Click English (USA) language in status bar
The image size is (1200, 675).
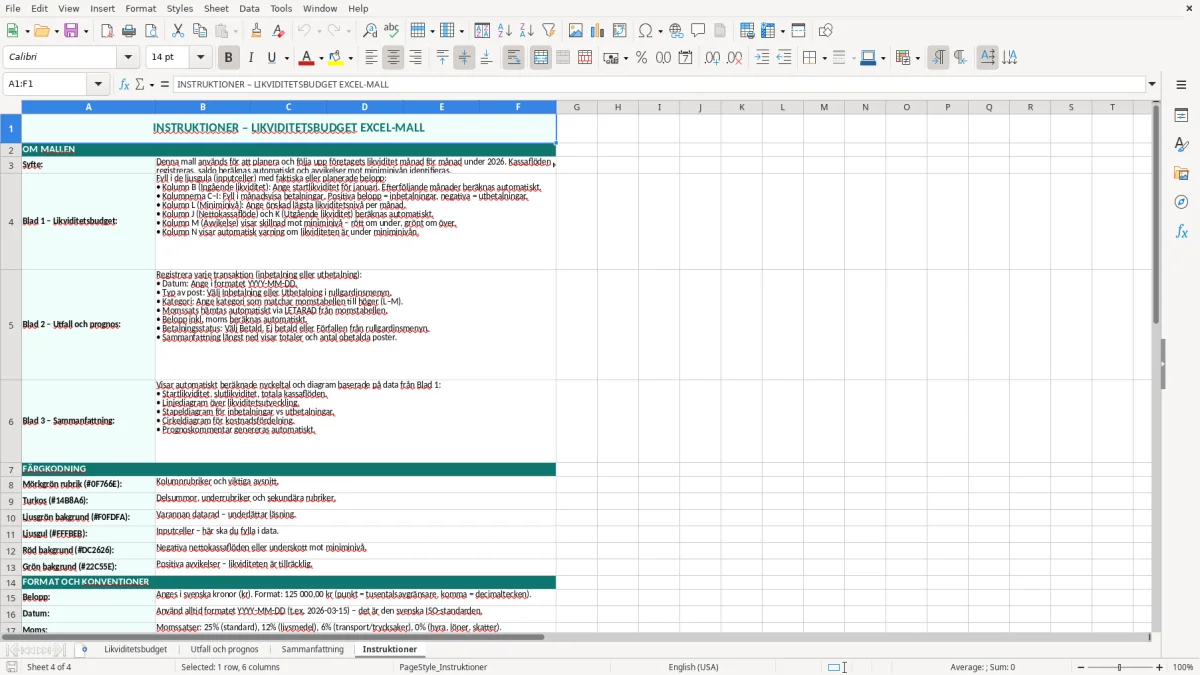tap(693, 667)
